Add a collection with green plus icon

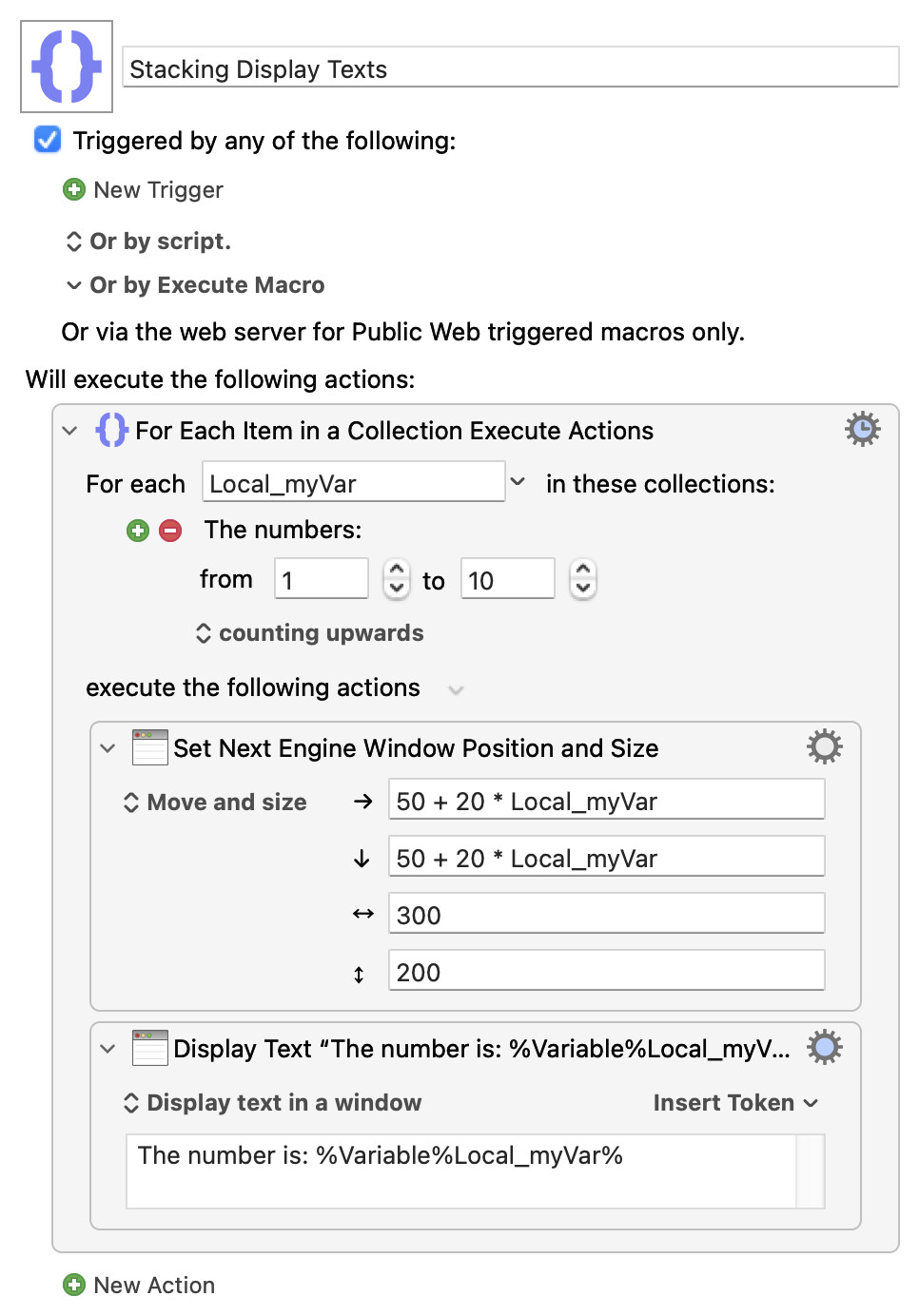[138, 531]
